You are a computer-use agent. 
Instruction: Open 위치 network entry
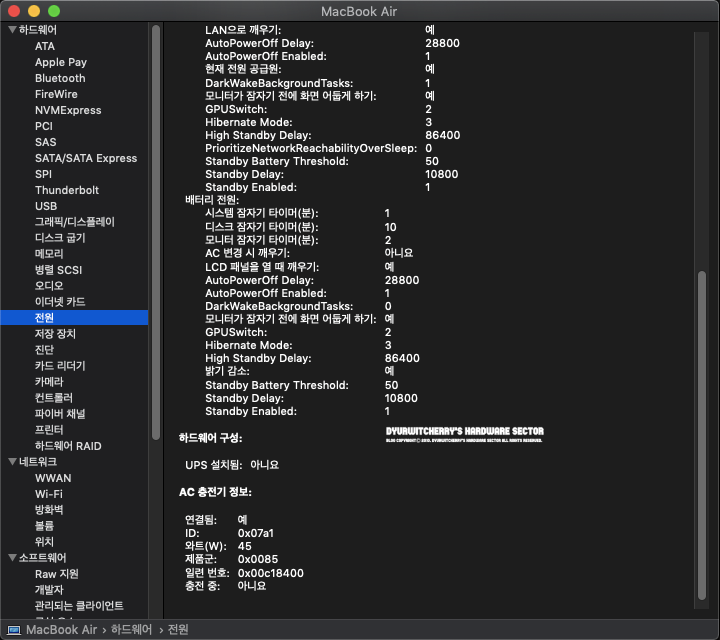tap(44, 542)
